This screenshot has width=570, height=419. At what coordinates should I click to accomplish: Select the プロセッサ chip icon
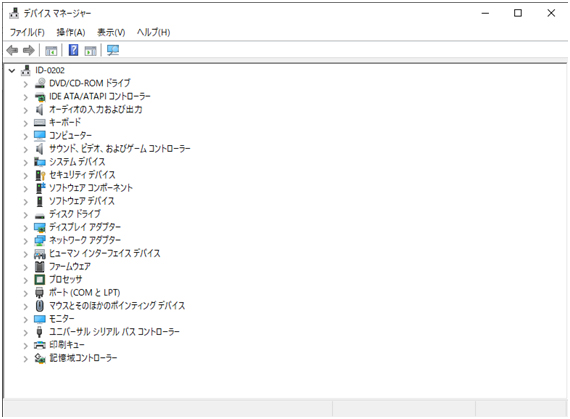click(x=40, y=279)
